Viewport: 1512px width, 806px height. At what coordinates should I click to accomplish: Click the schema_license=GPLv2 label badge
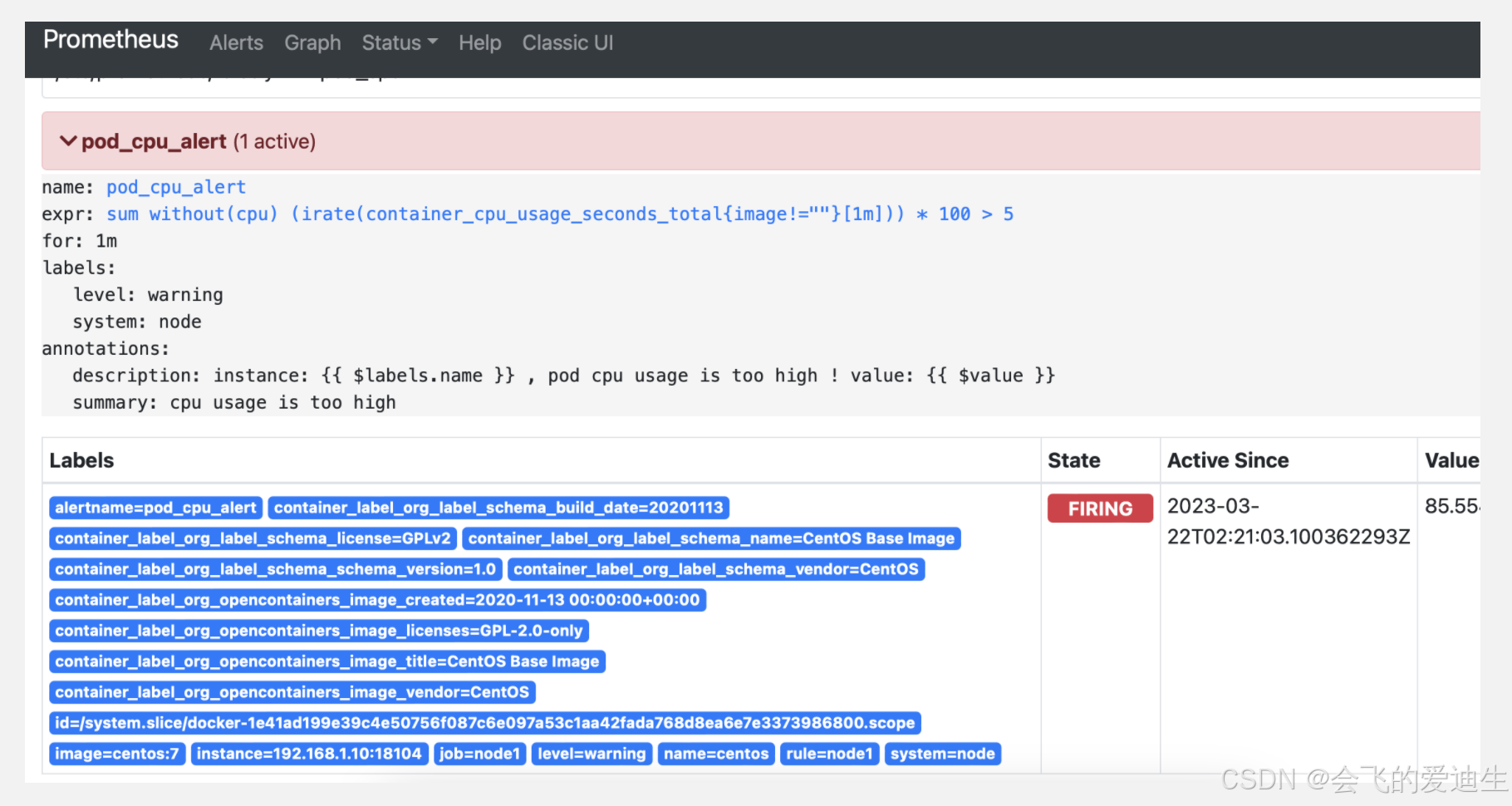pos(253,538)
